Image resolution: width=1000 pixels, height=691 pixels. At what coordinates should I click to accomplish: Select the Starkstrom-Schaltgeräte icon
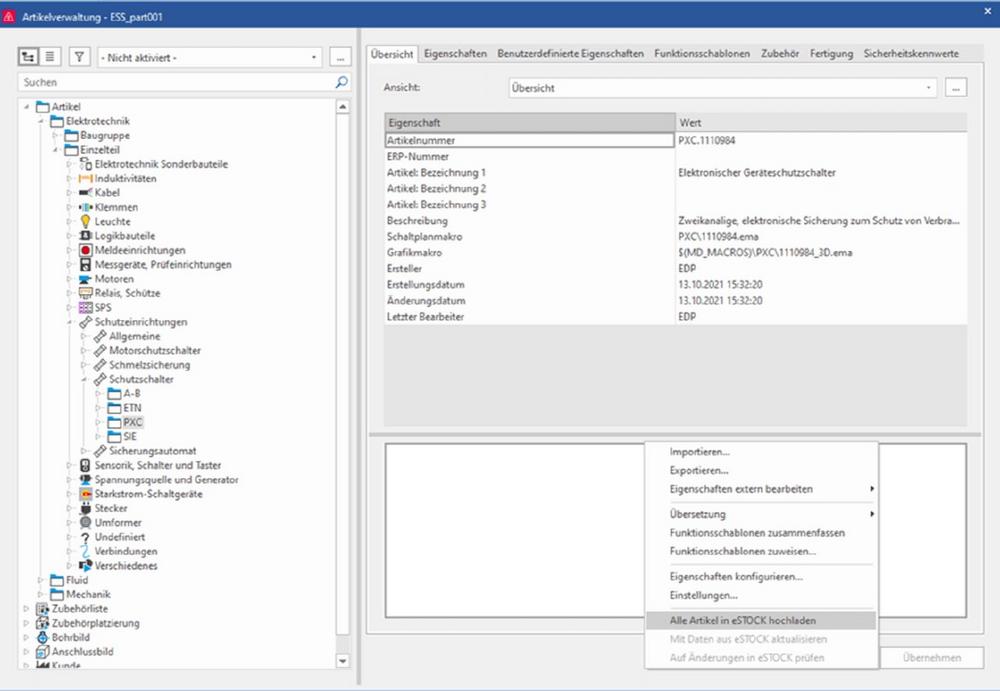click(x=85, y=494)
